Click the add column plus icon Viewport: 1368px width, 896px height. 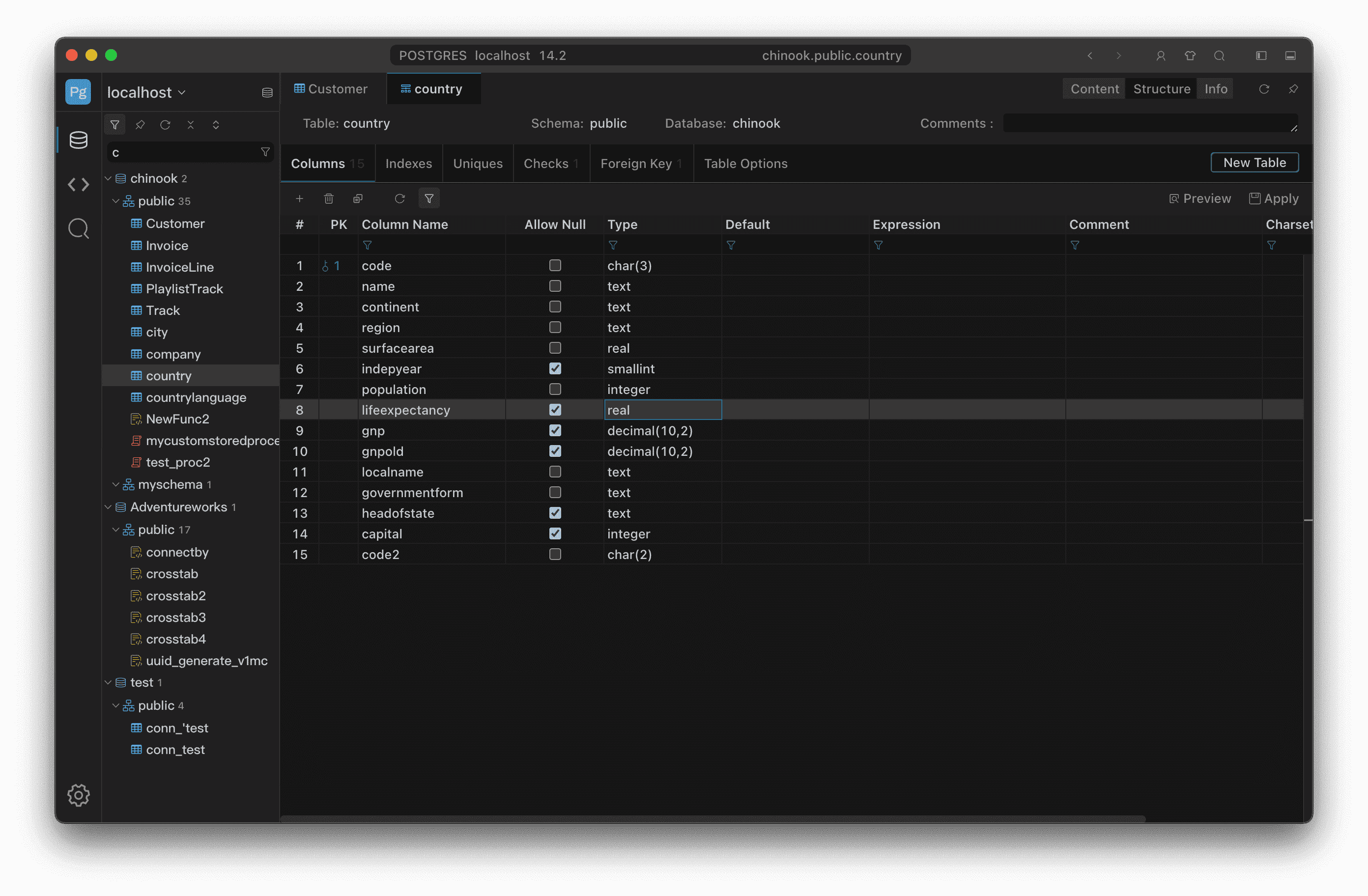[299, 198]
